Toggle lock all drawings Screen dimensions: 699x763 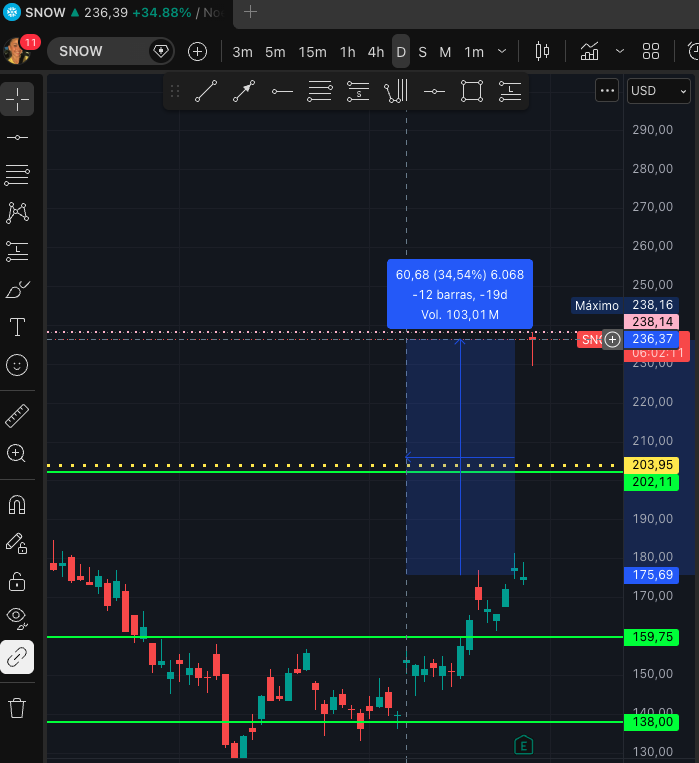(x=17, y=581)
